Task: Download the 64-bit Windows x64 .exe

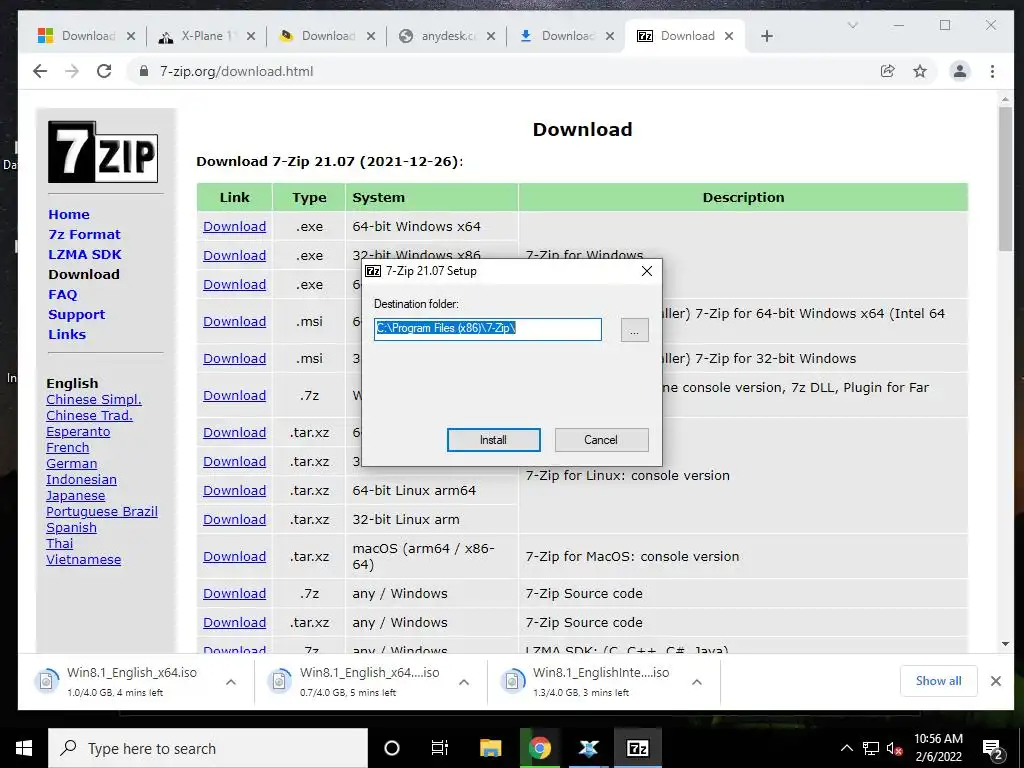Action: coord(234,227)
